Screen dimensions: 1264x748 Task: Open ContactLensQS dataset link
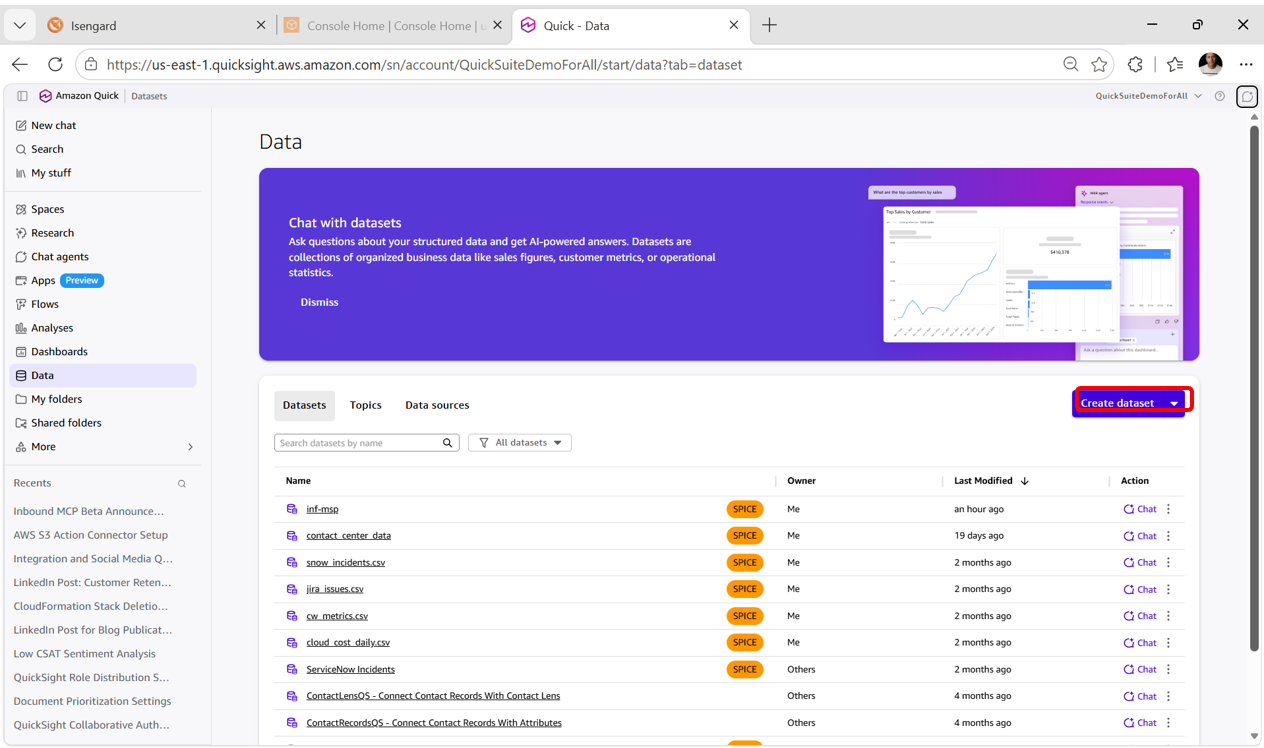(x=433, y=696)
